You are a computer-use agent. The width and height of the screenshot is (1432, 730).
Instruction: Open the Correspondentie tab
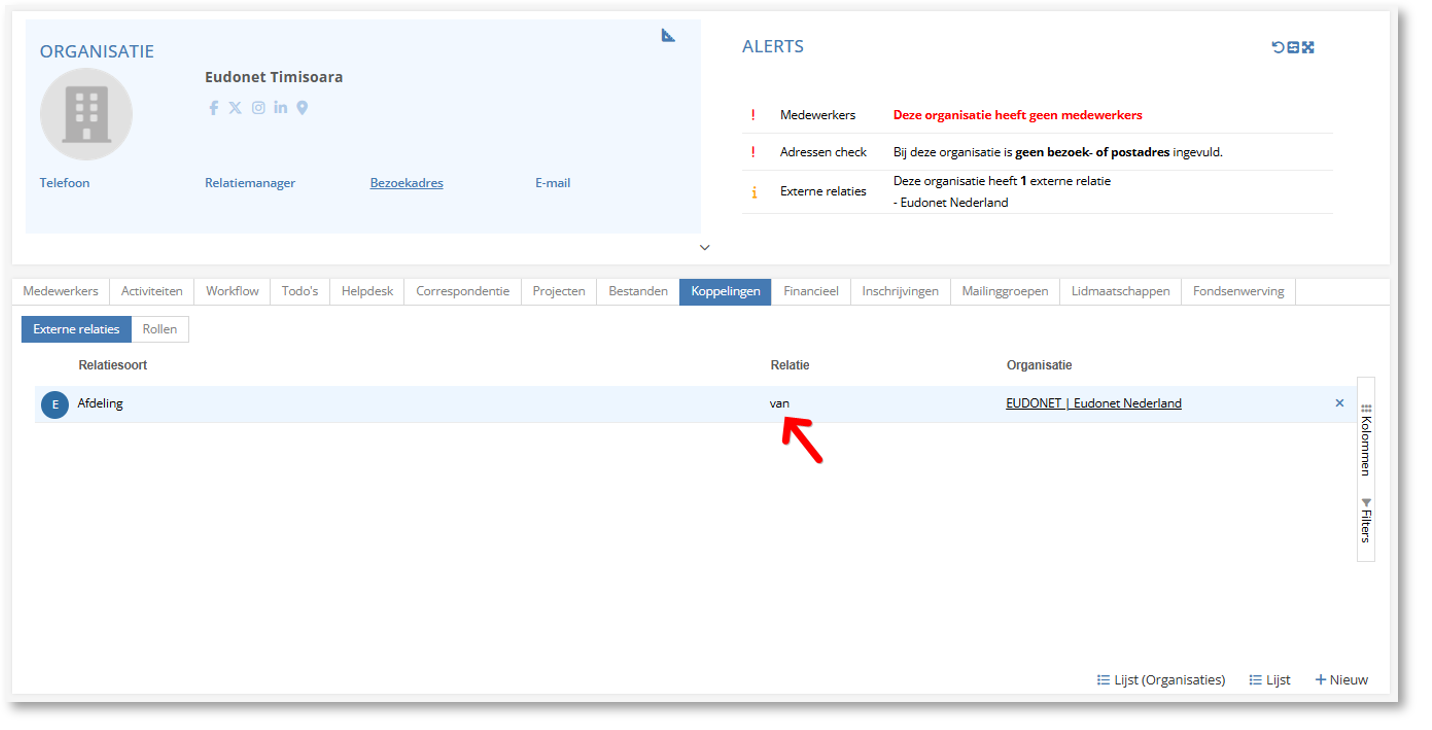pyautogui.click(x=463, y=291)
